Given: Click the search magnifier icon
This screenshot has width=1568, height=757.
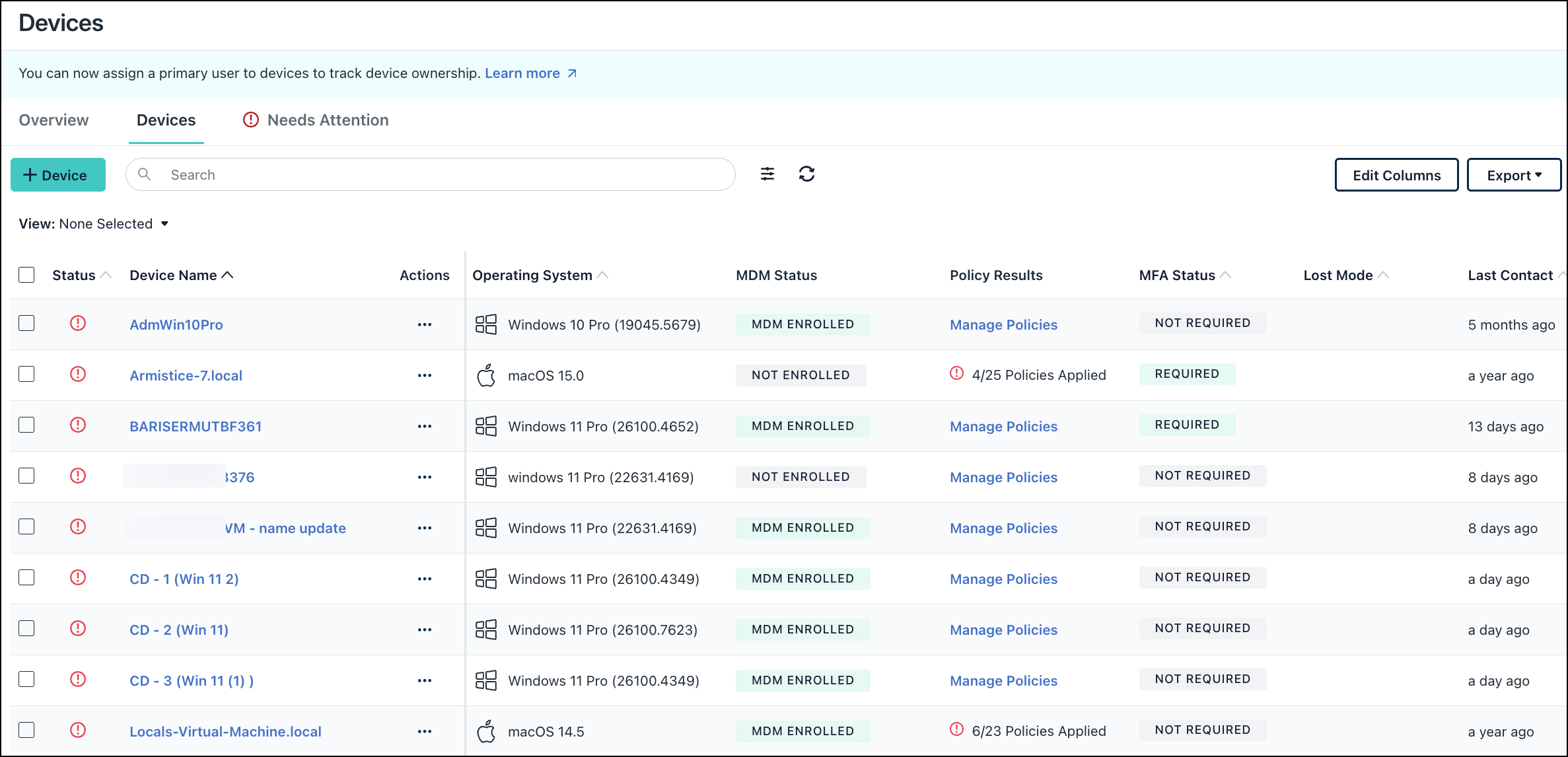Looking at the screenshot, I should pos(145,174).
